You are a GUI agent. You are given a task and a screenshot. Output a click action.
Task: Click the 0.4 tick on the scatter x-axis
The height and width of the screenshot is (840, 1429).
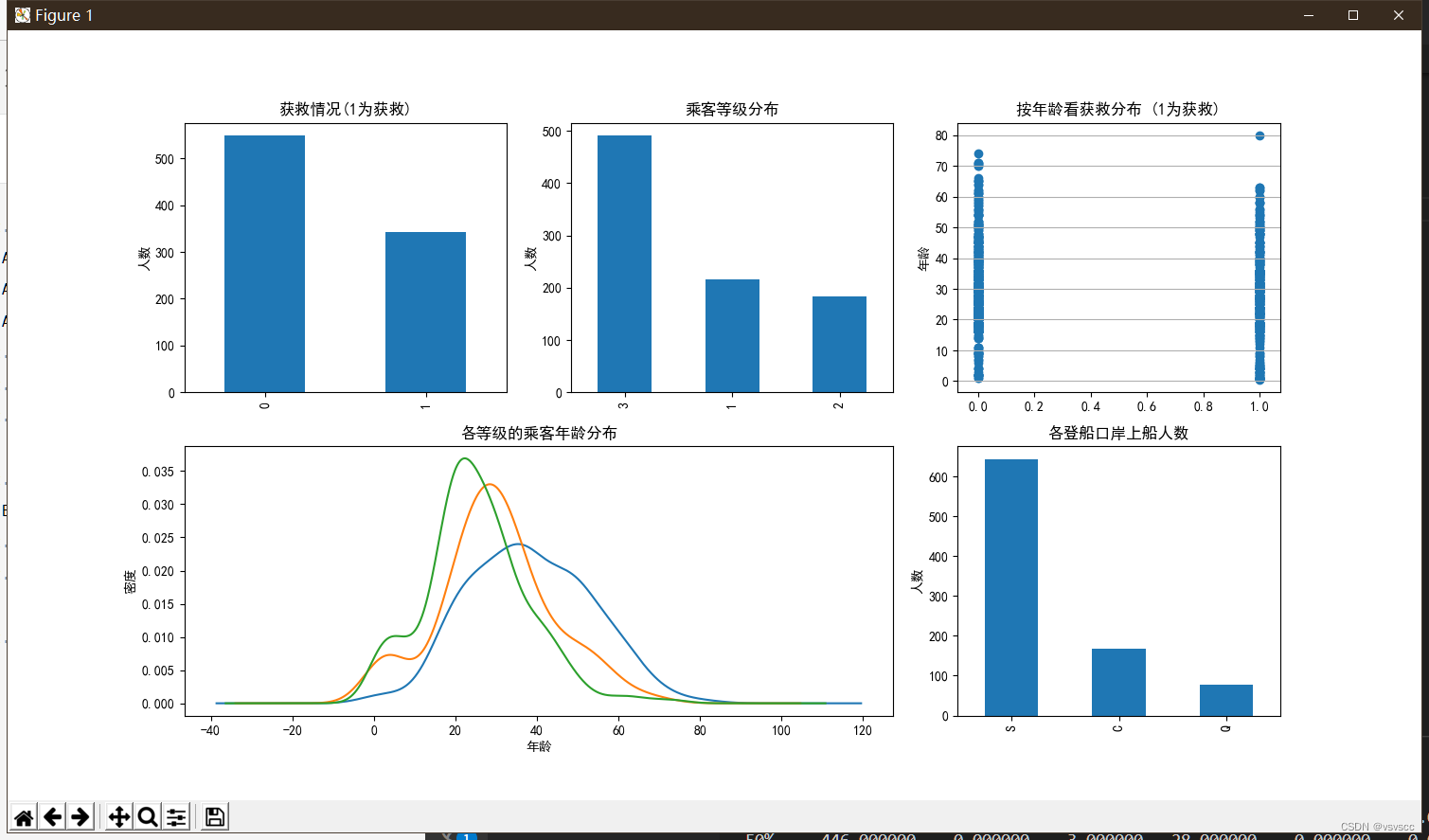pos(1090,406)
